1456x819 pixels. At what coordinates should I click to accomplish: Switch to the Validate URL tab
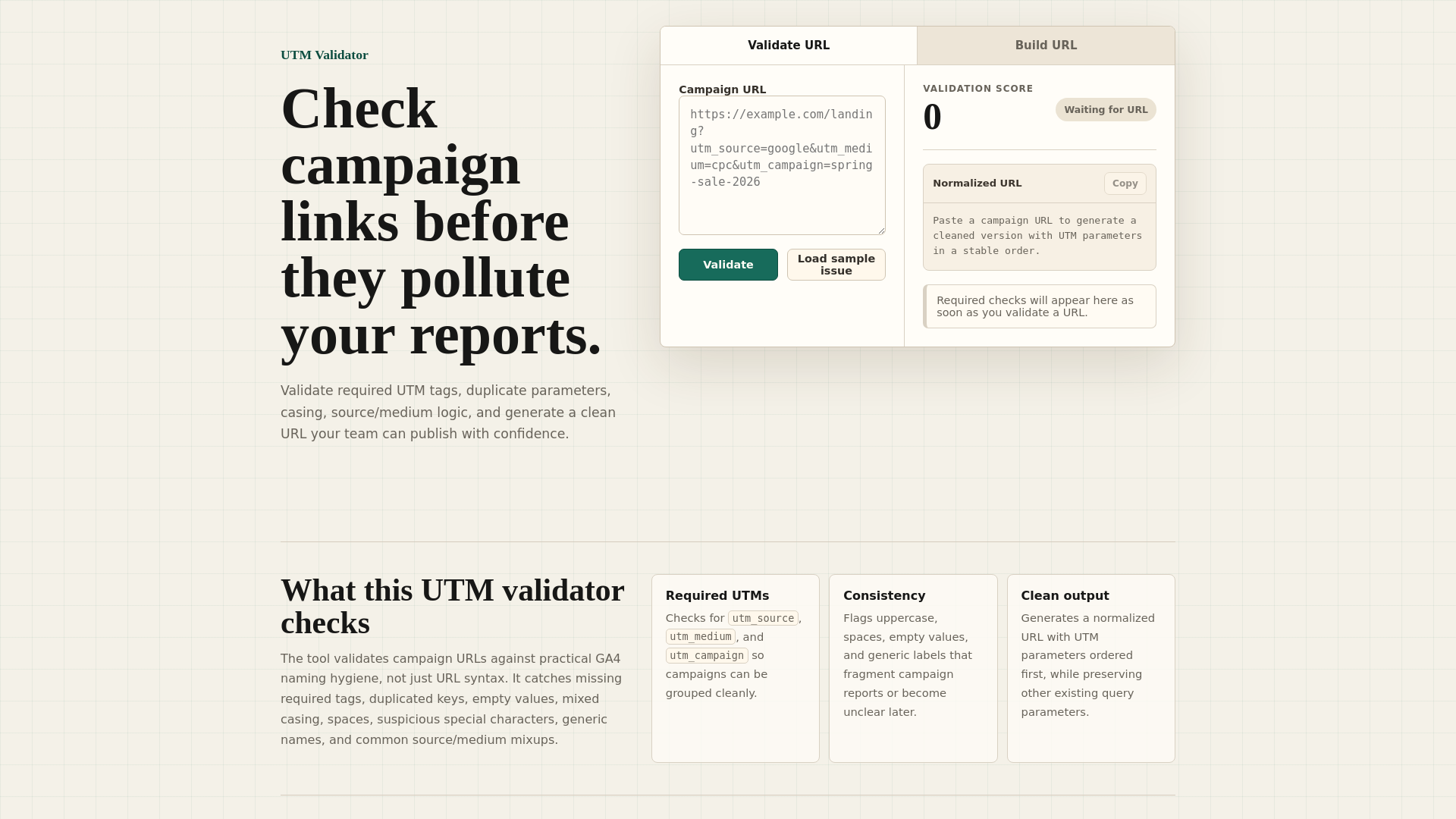[789, 45]
